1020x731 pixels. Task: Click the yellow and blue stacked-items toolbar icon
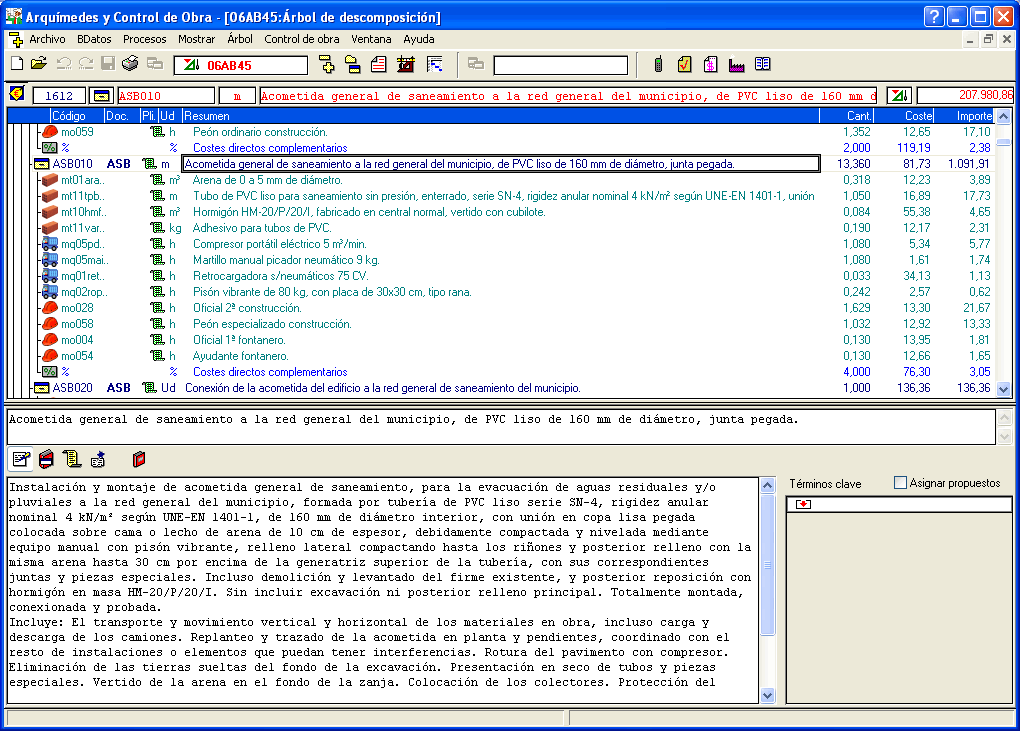(353, 64)
